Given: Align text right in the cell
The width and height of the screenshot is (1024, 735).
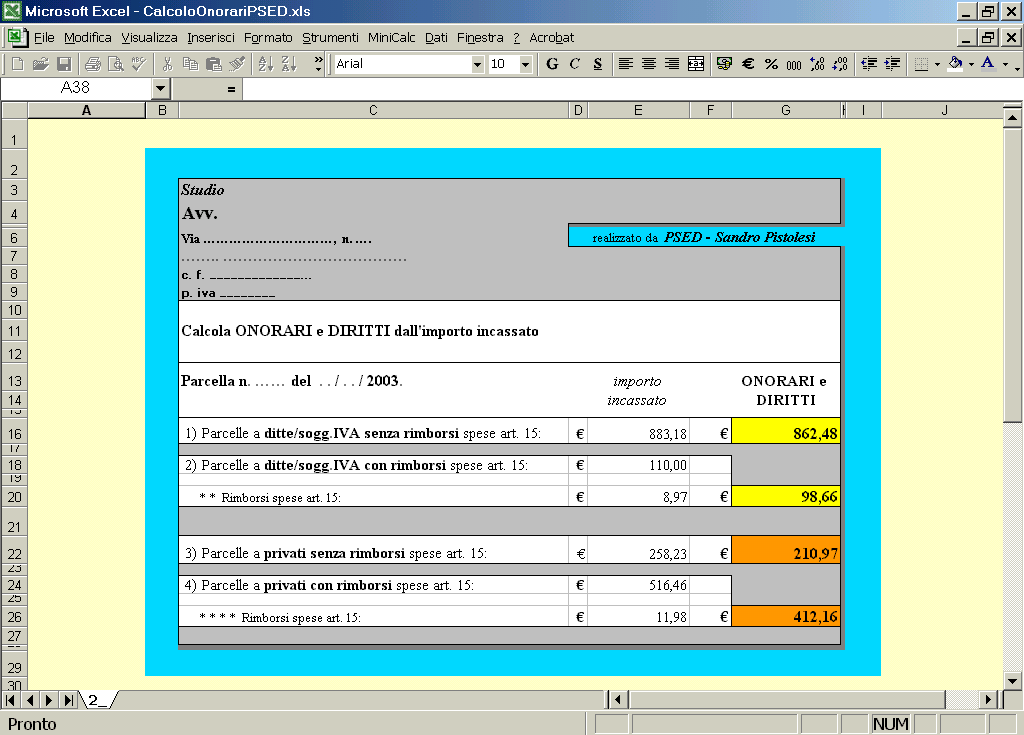Looking at the screenshot, I should click(x=672, y=64).
